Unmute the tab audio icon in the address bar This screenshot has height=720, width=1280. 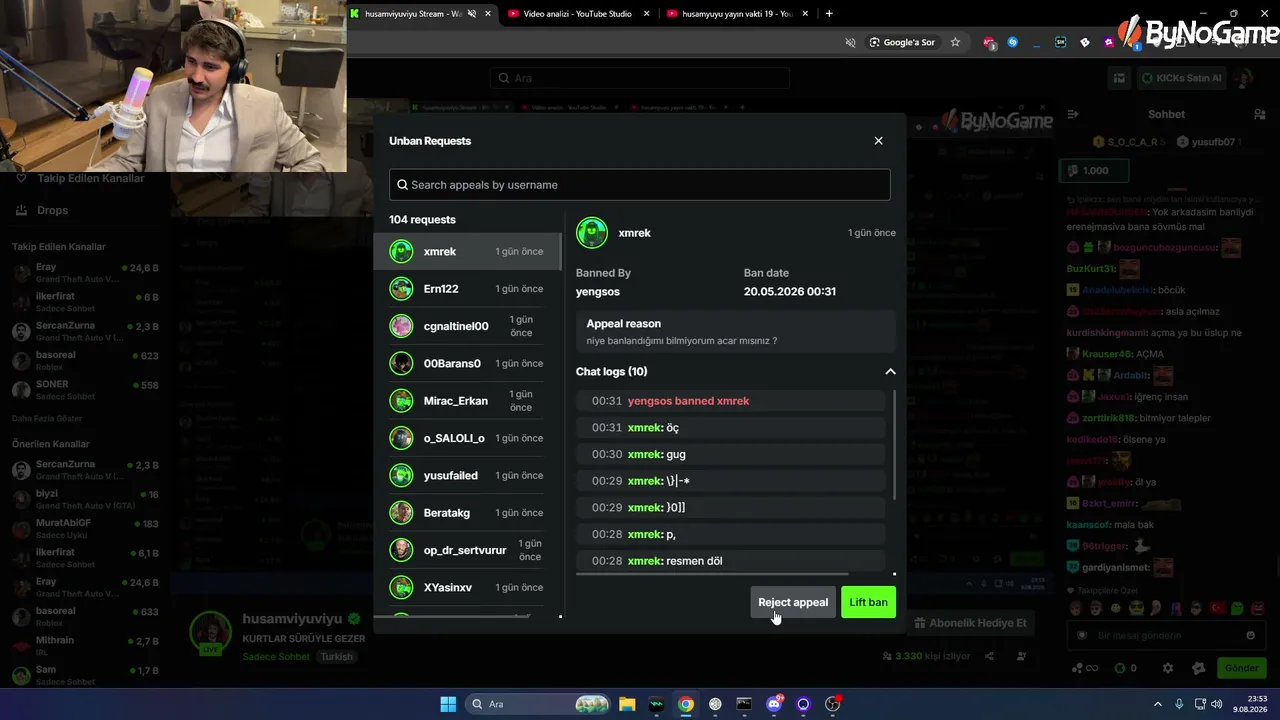(850, 42)
